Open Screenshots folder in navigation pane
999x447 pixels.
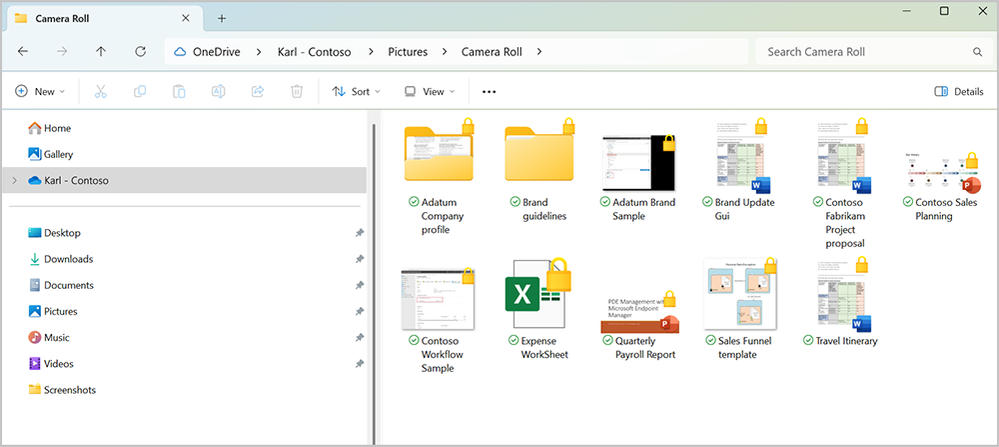[x=62, y=390]
